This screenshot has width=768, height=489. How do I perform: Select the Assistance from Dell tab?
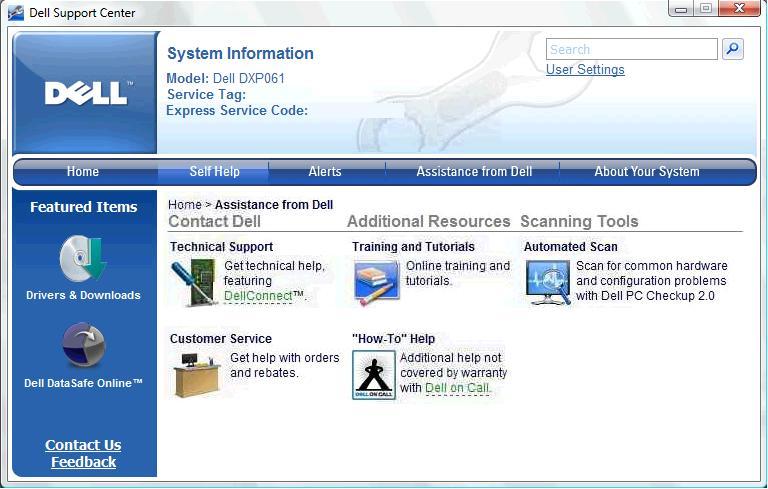474,172
